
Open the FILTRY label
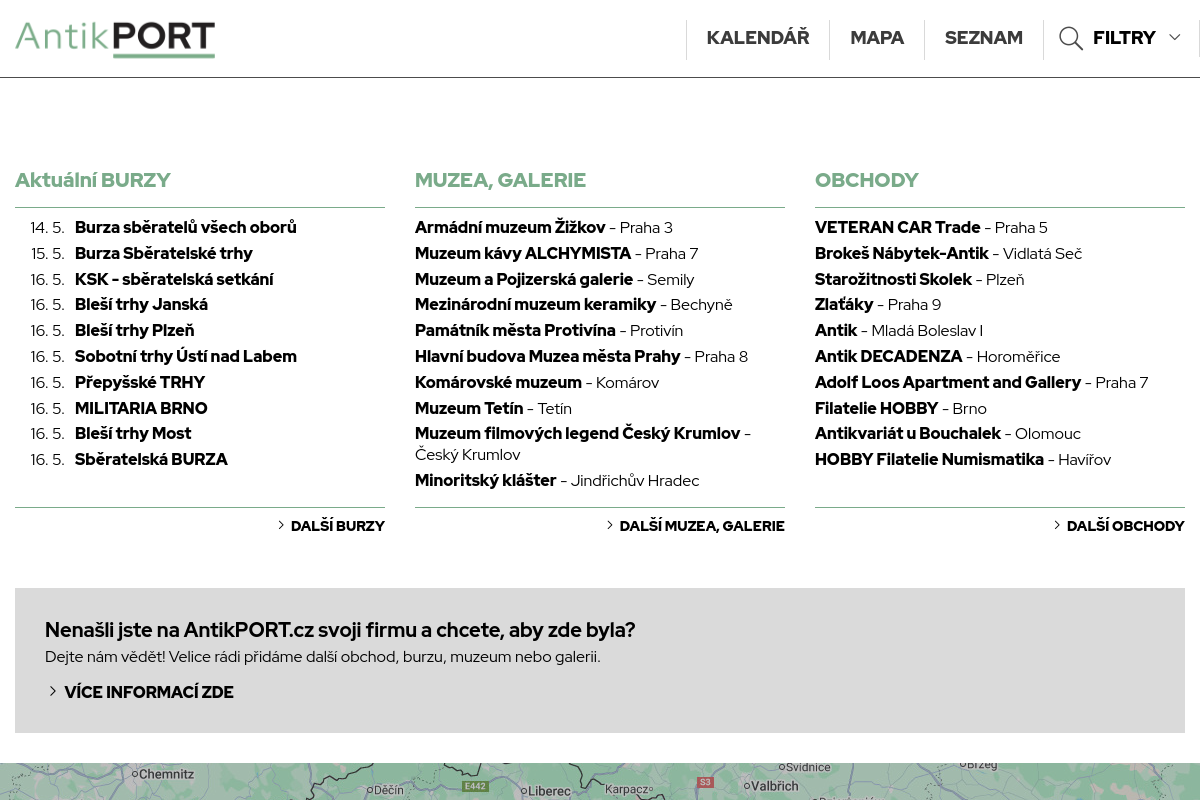[1124, 38]
